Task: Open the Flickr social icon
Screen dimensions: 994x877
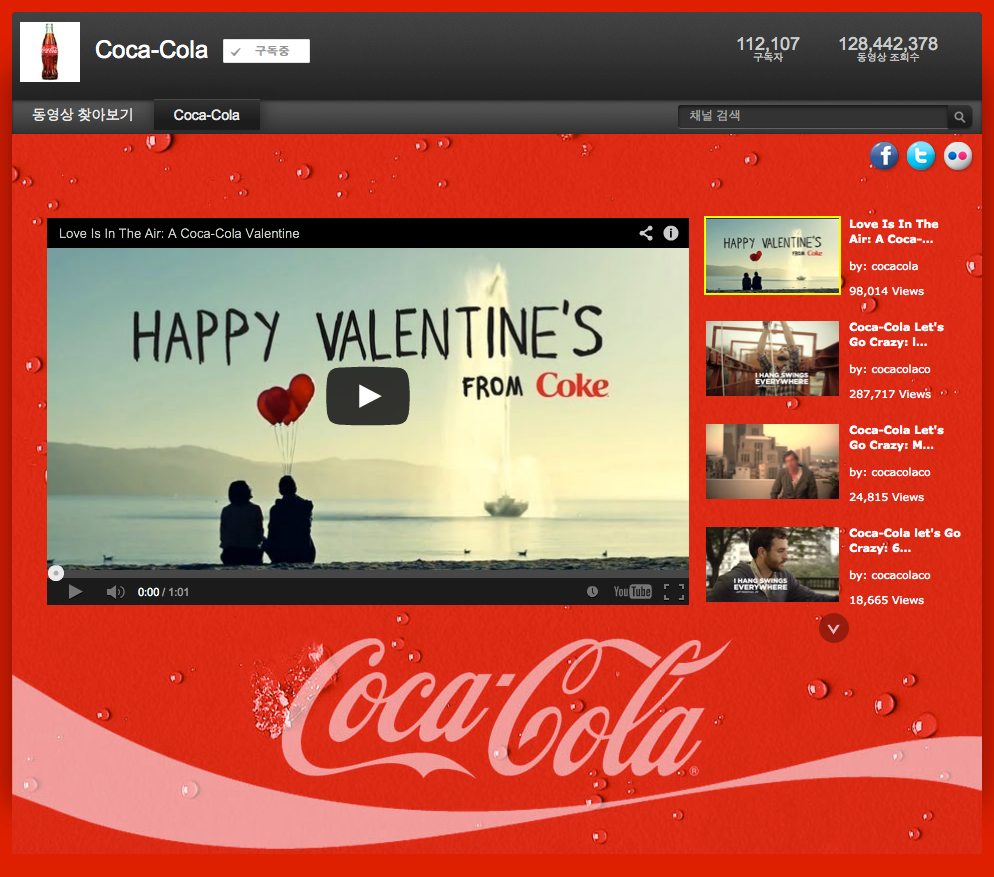Action: 957,156
